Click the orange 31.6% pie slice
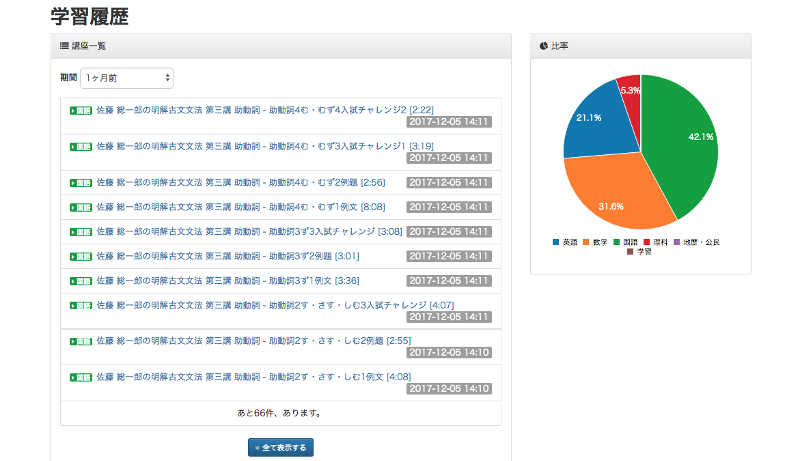 pos(620,191)
